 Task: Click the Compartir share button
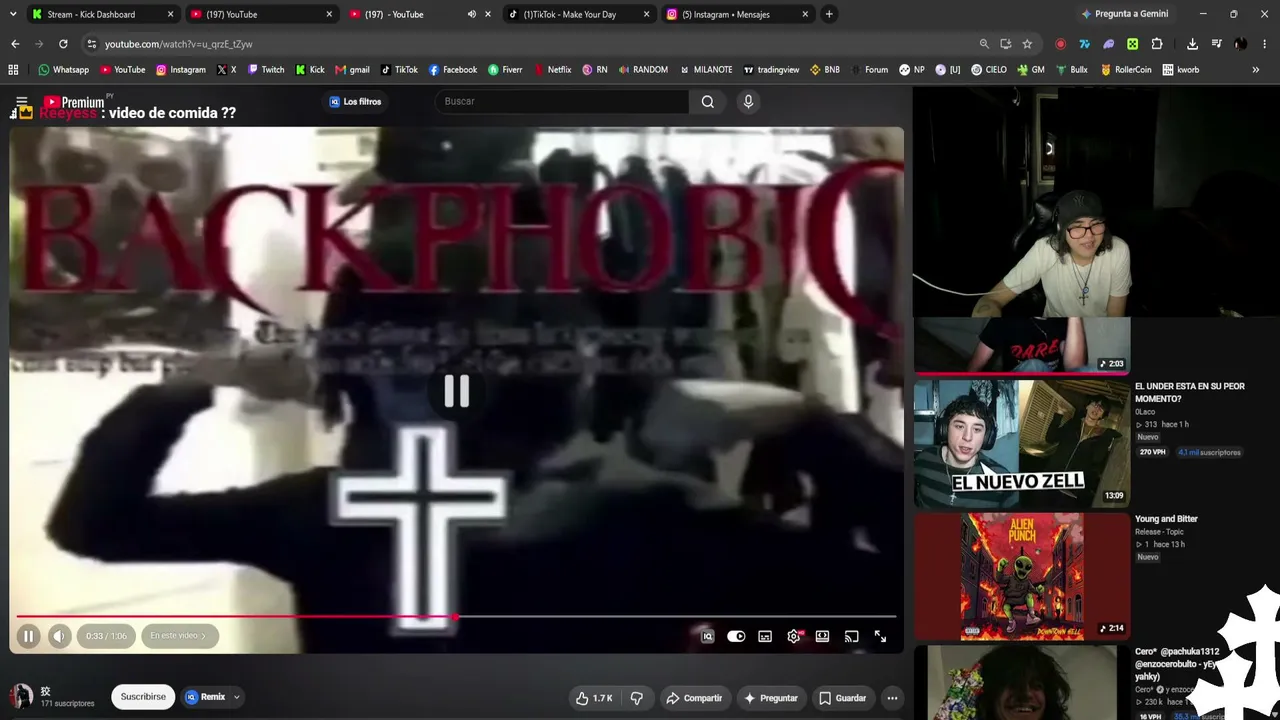pos(694,698)
